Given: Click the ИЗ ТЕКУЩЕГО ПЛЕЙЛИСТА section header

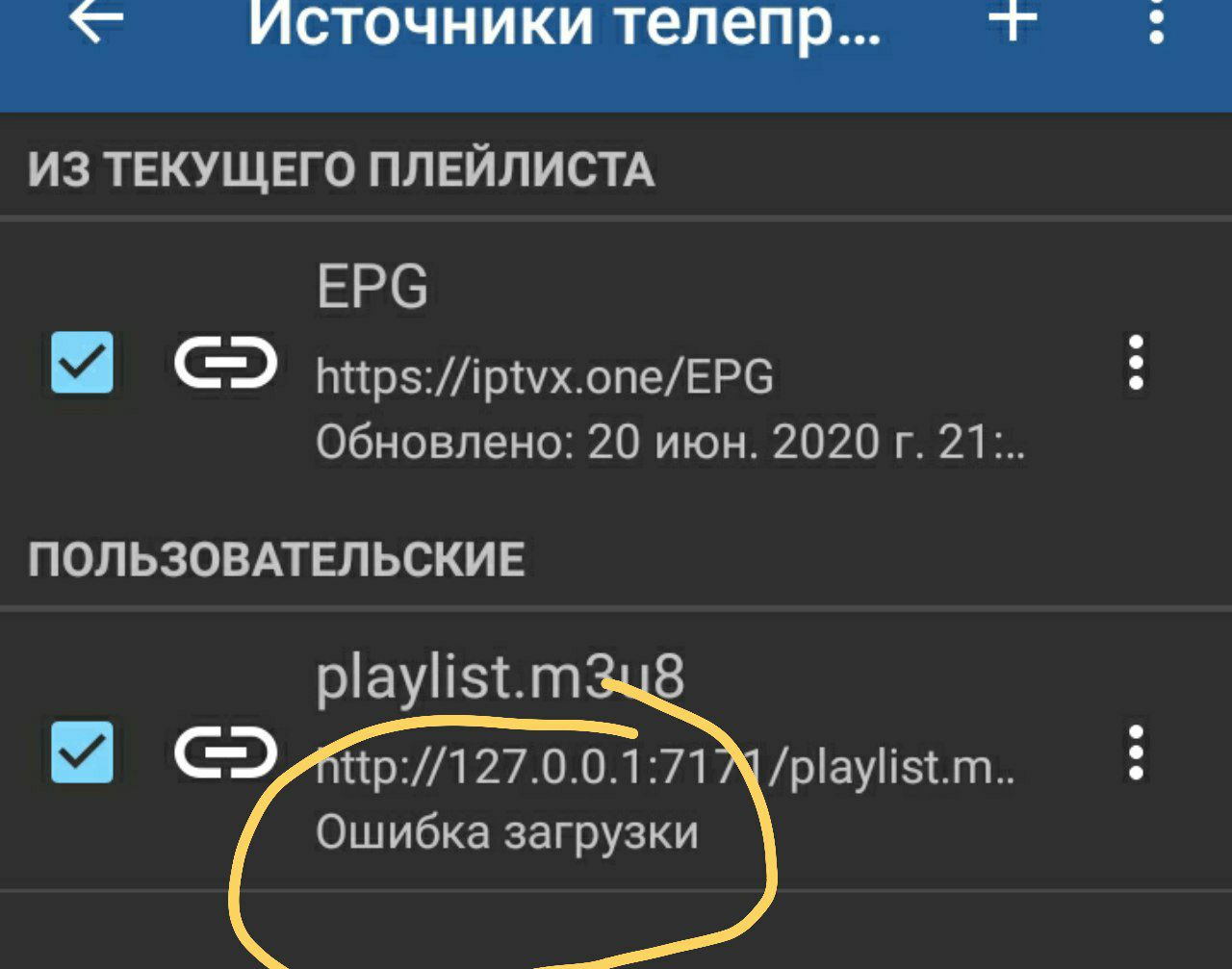Looking at the screenshot, I should click(341, 169).
